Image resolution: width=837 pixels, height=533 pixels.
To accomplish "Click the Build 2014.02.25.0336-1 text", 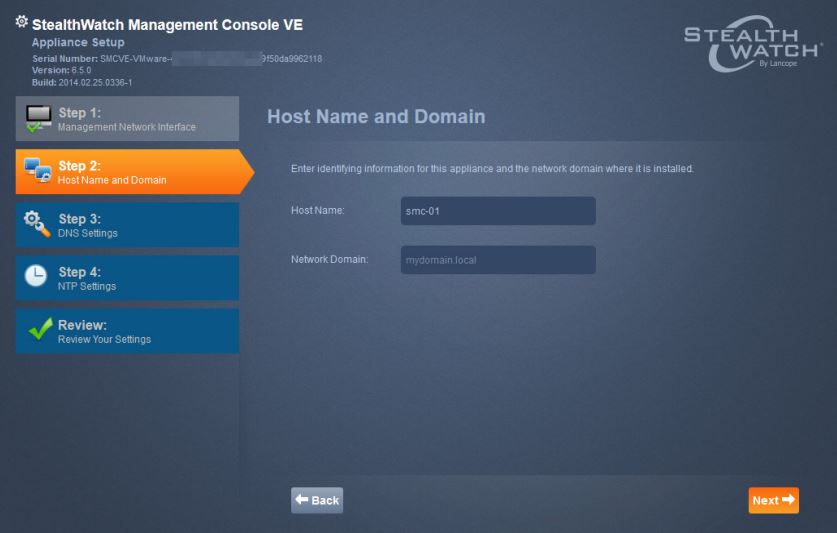I will pyautogui.click(x=82, y=83).
